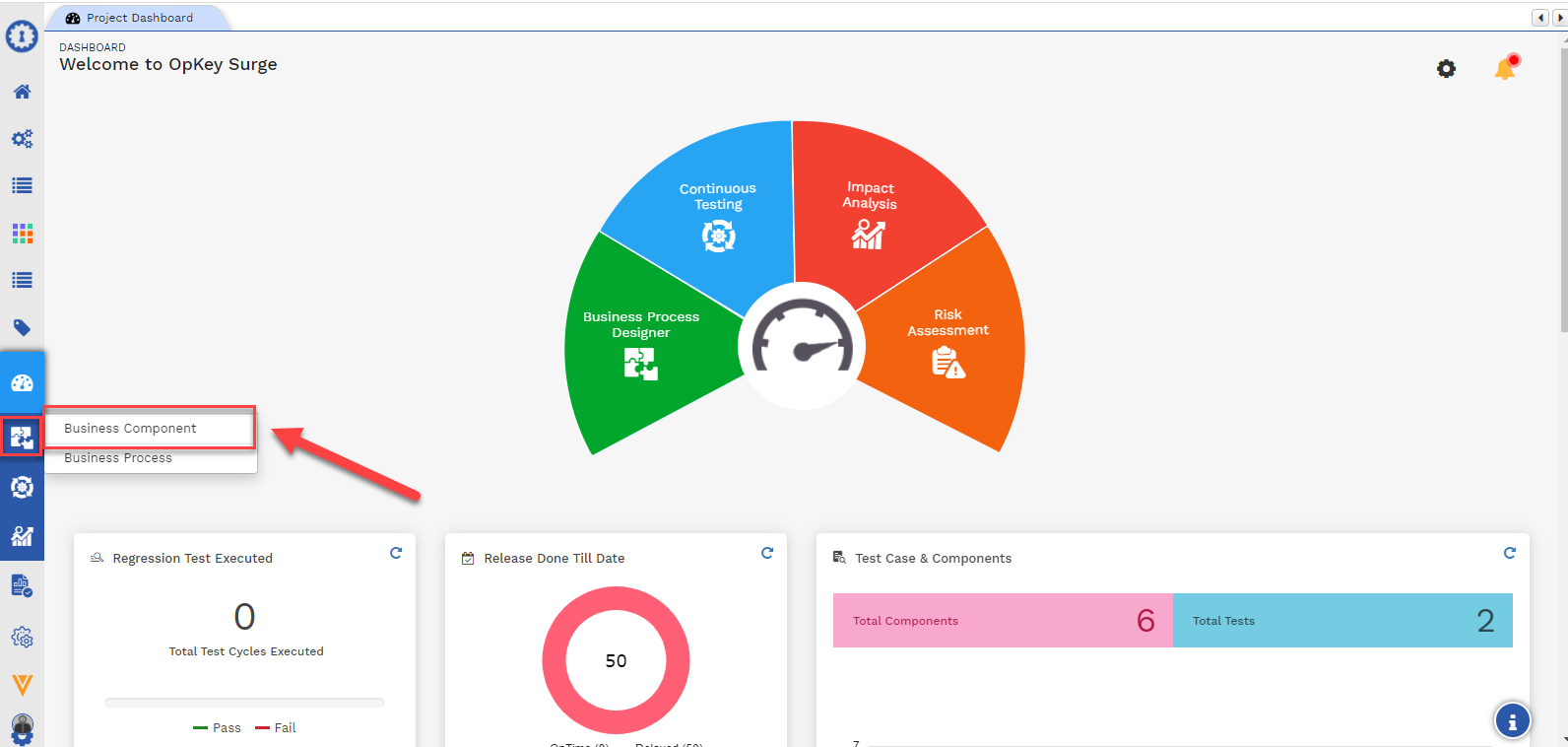
Task: Click the Business Process Designer puzzle icon in the sidebar
Action: [x=22, y=437]
